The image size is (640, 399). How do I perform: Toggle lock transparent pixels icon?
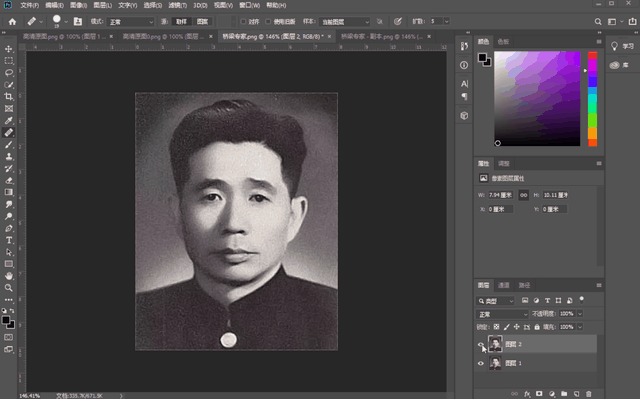496,327
